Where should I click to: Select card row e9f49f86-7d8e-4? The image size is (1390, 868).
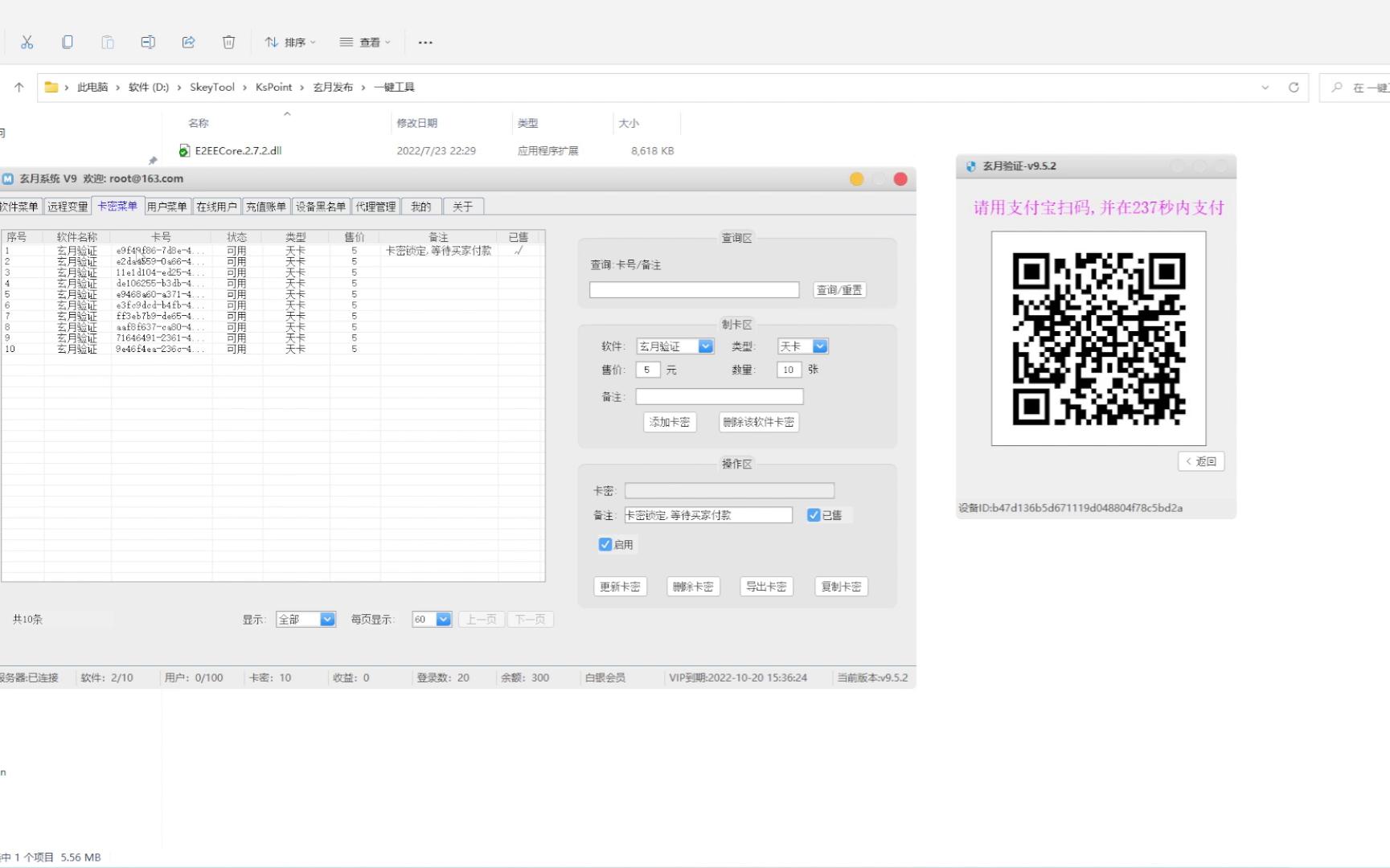(273, 251)
